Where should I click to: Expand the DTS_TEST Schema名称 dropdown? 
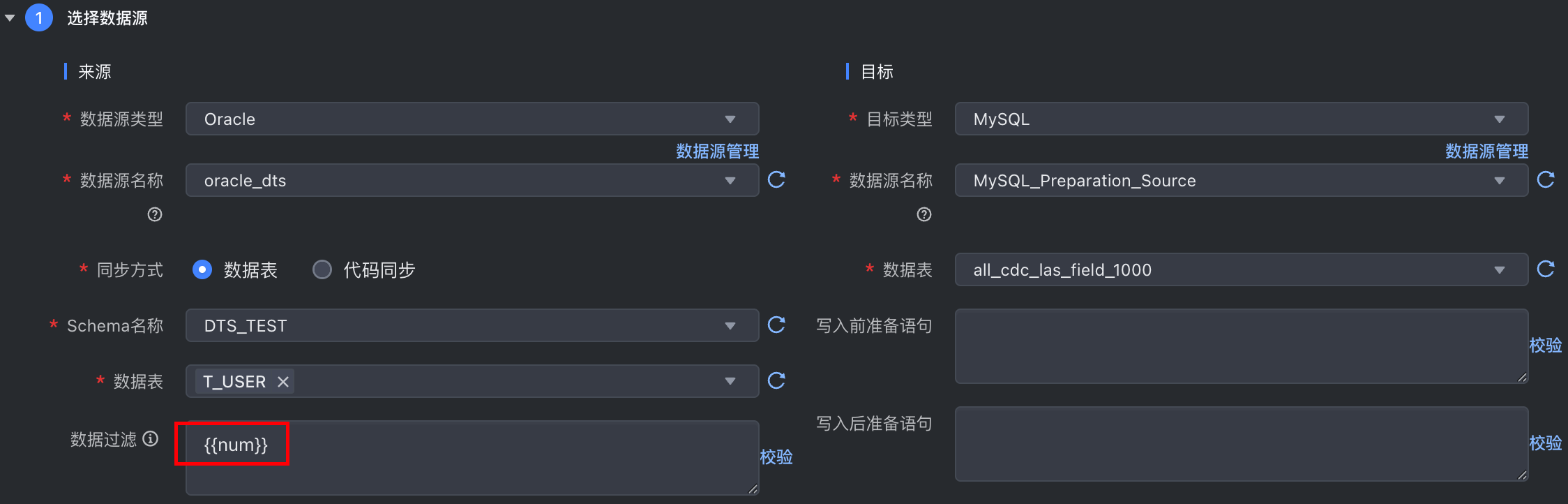pyautogui.click(x=472, y=325)
